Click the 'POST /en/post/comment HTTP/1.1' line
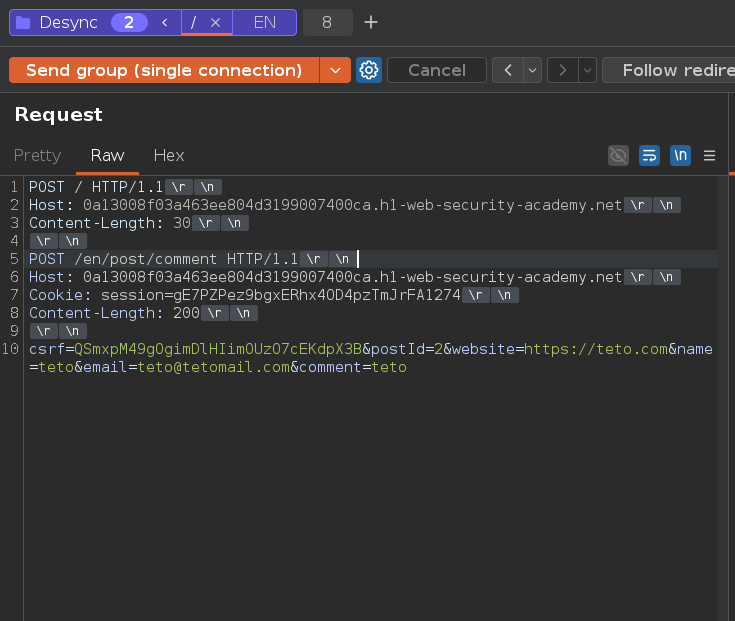 (x=163, y=259)
